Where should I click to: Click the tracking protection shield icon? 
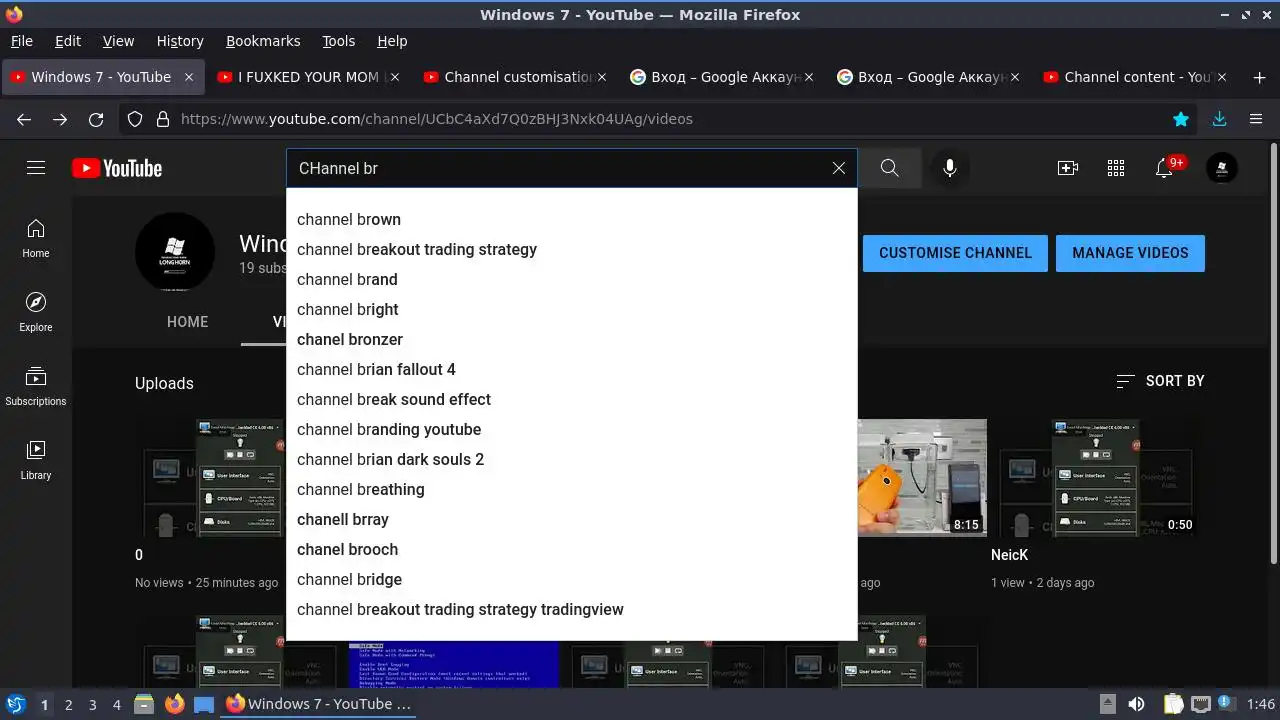tap(135, 119)
